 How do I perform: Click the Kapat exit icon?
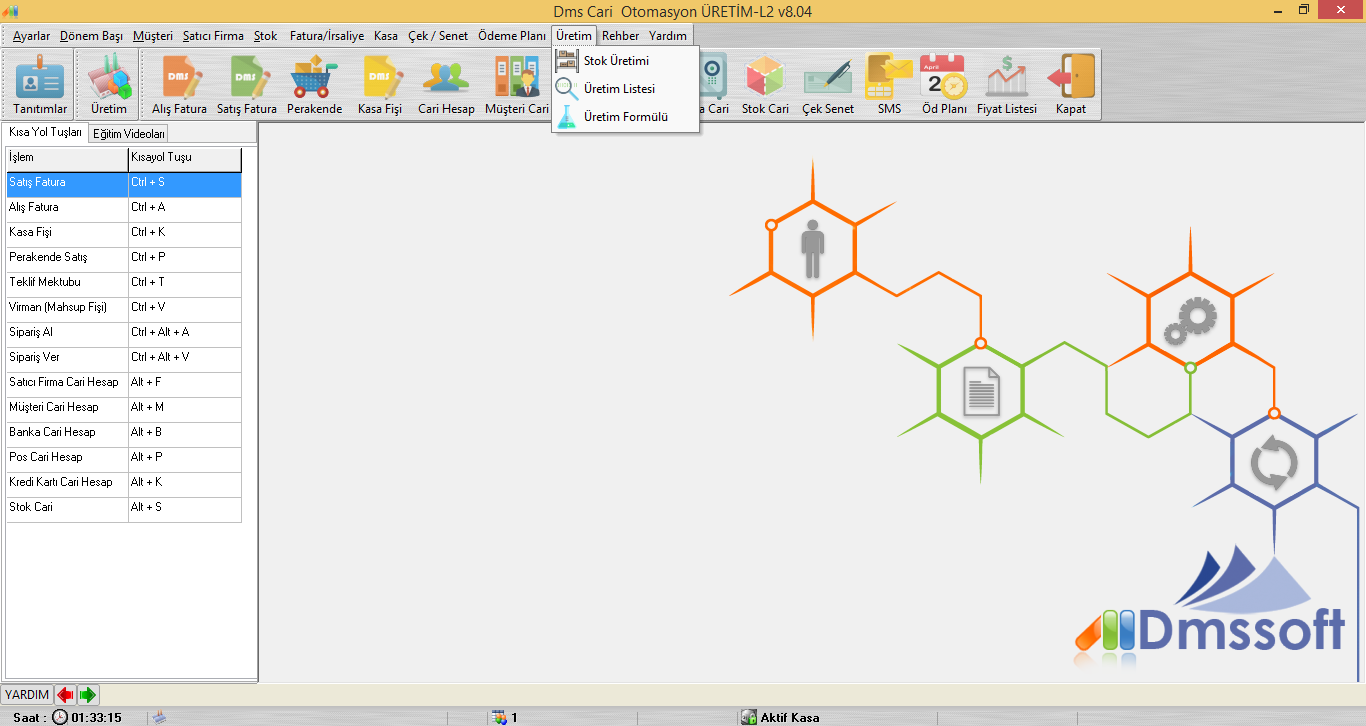(1070, 84)
